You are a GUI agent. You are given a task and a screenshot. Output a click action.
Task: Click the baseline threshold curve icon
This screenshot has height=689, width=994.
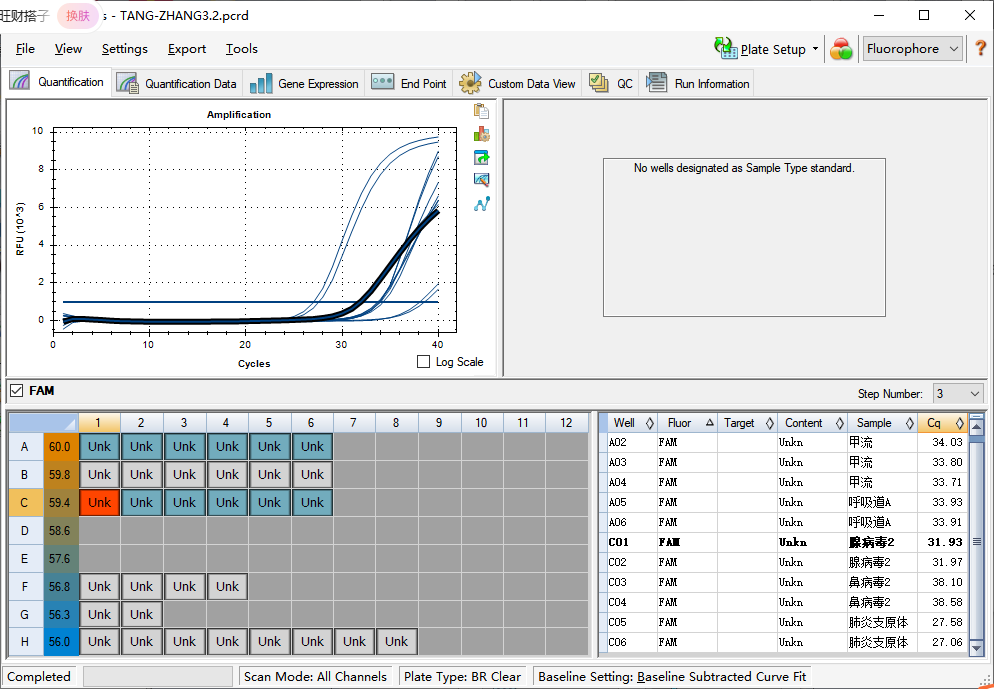click(481, 204)
